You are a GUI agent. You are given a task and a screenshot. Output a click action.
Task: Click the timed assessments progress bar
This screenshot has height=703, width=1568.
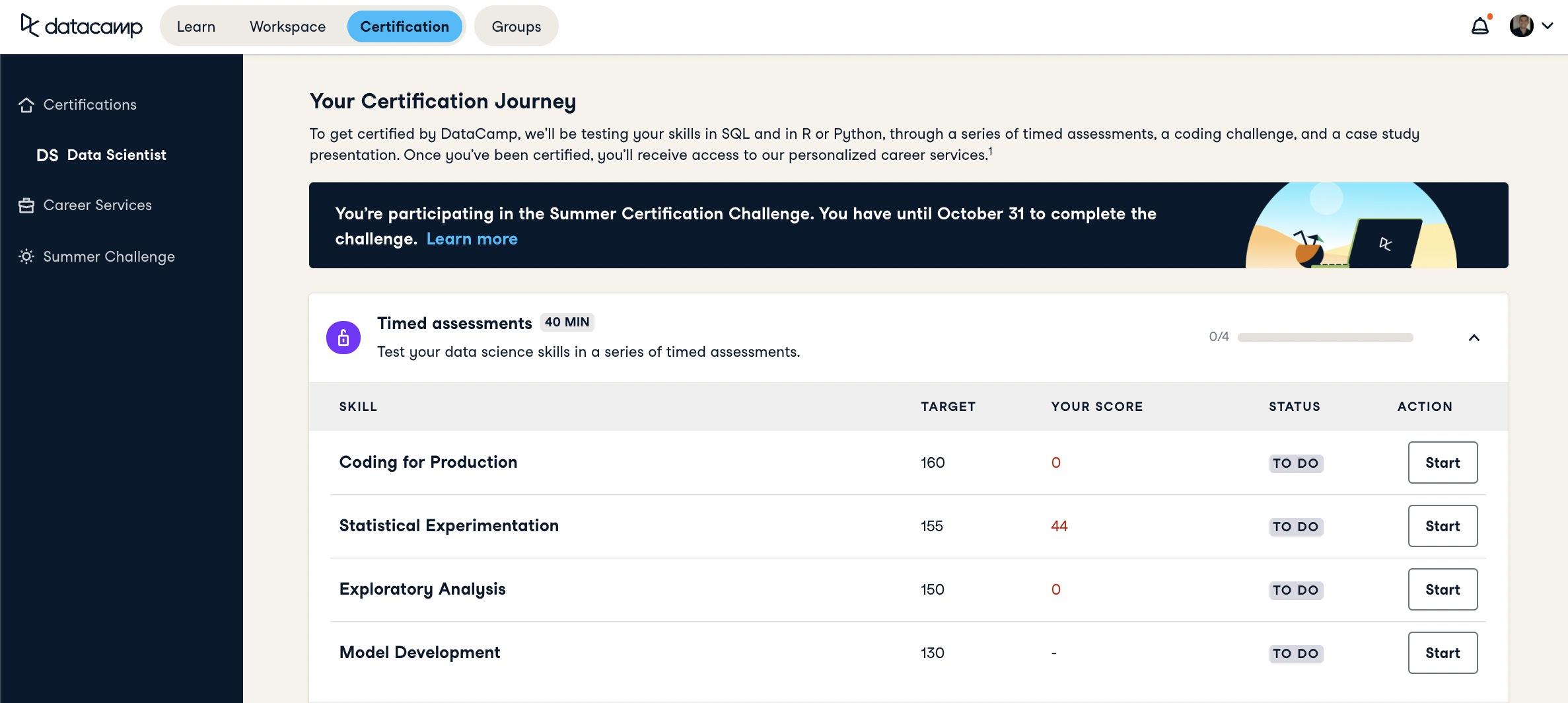pyautogui.click(x=1325, y=338)
